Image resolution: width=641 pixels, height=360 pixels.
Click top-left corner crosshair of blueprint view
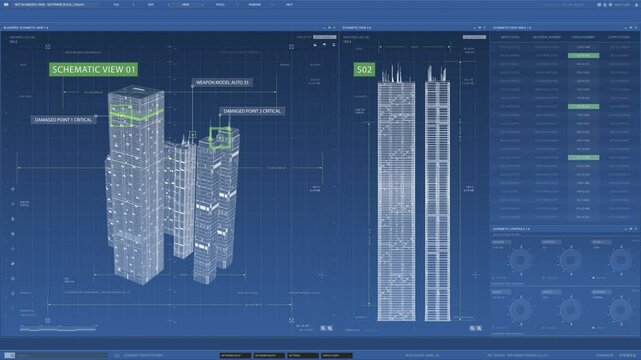pos(48,47)
